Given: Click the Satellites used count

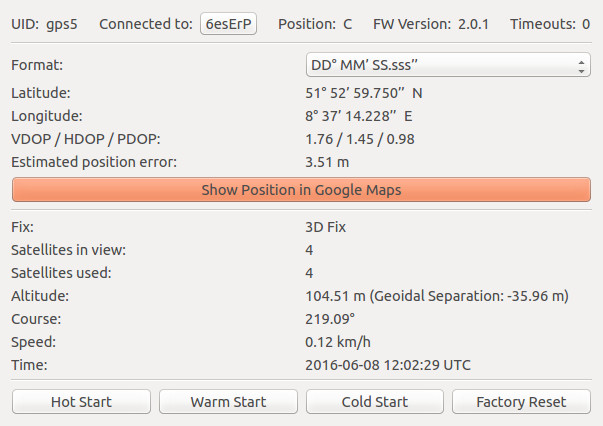Looking at the screenshot, I should coord(309,273).
